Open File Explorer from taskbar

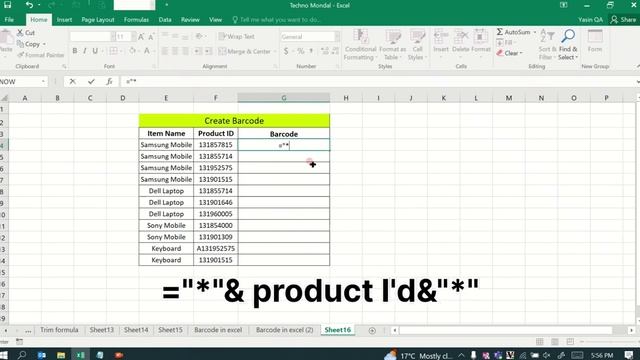click(x=61, y=356)
